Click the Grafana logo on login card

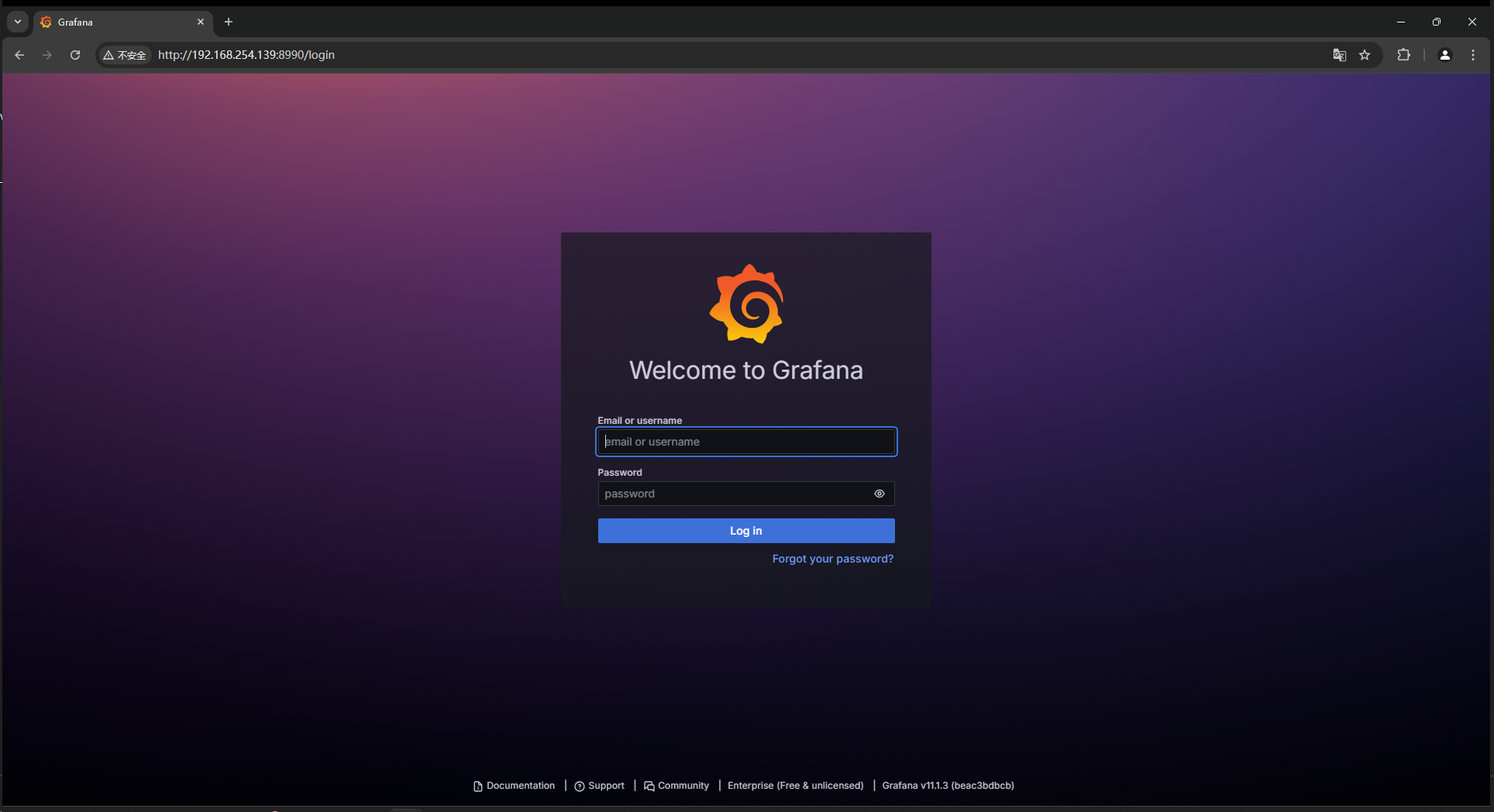746,304
